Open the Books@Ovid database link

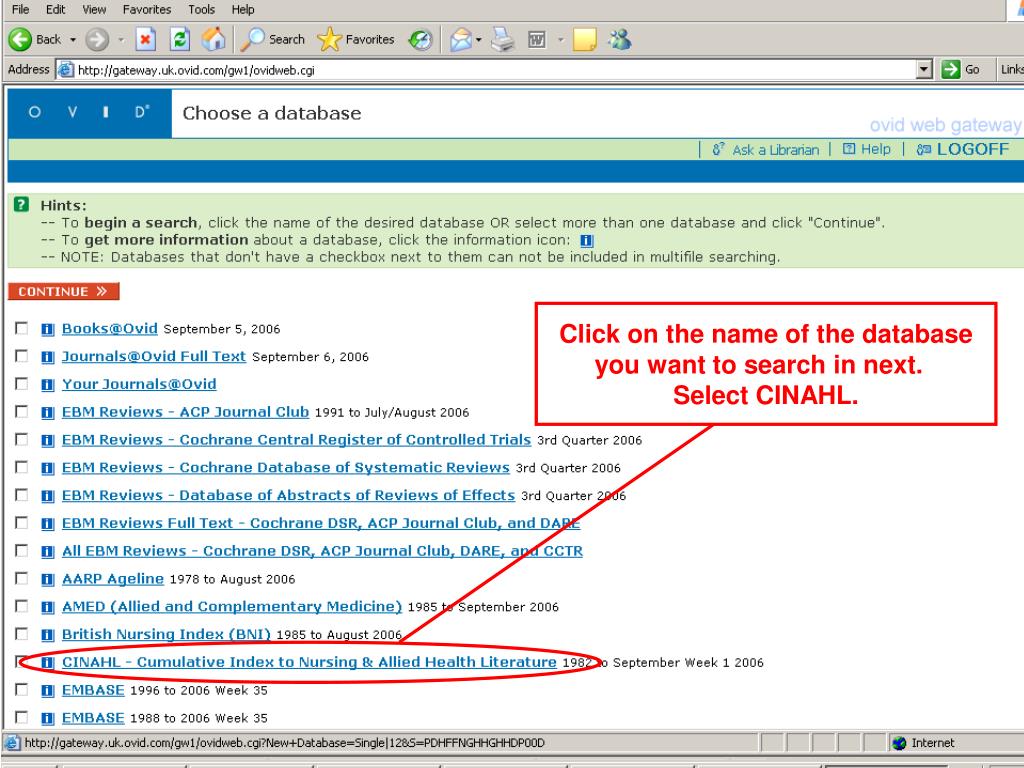(110, 328)
